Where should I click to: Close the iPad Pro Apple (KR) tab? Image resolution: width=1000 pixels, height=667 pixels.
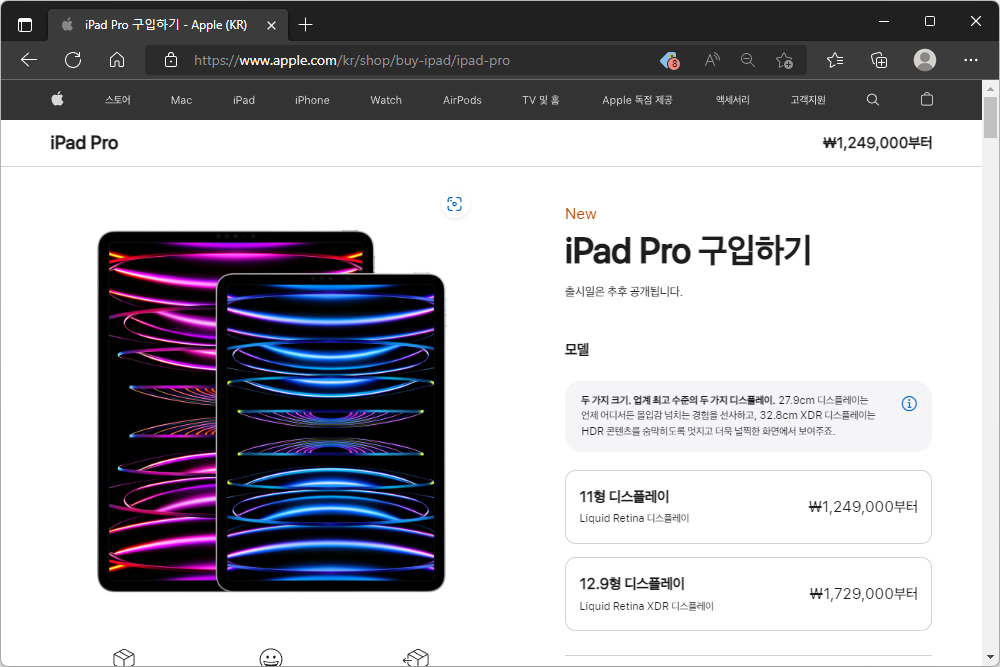tap(271, 26)
